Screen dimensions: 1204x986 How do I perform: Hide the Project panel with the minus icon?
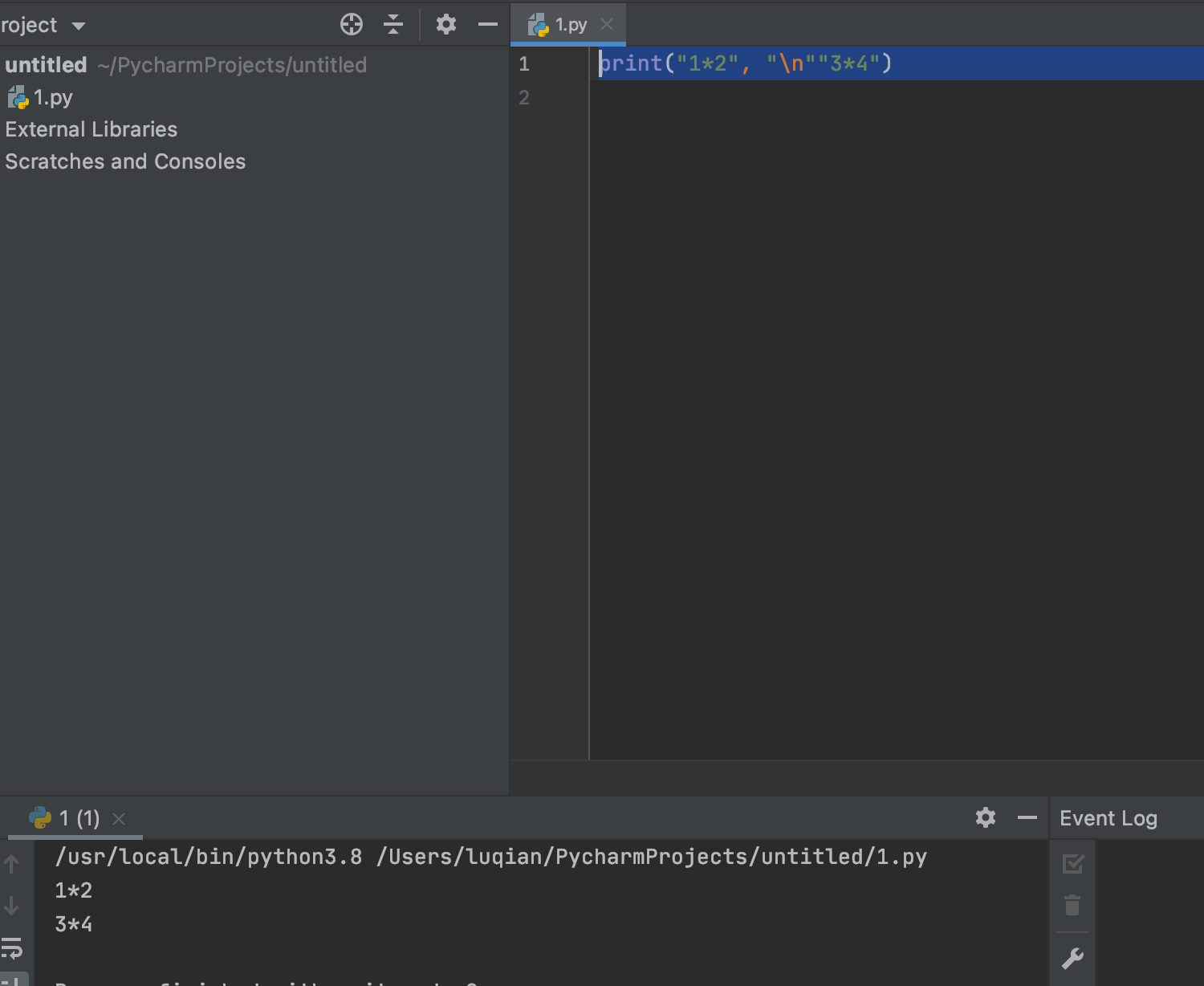(x=488, y=25)
